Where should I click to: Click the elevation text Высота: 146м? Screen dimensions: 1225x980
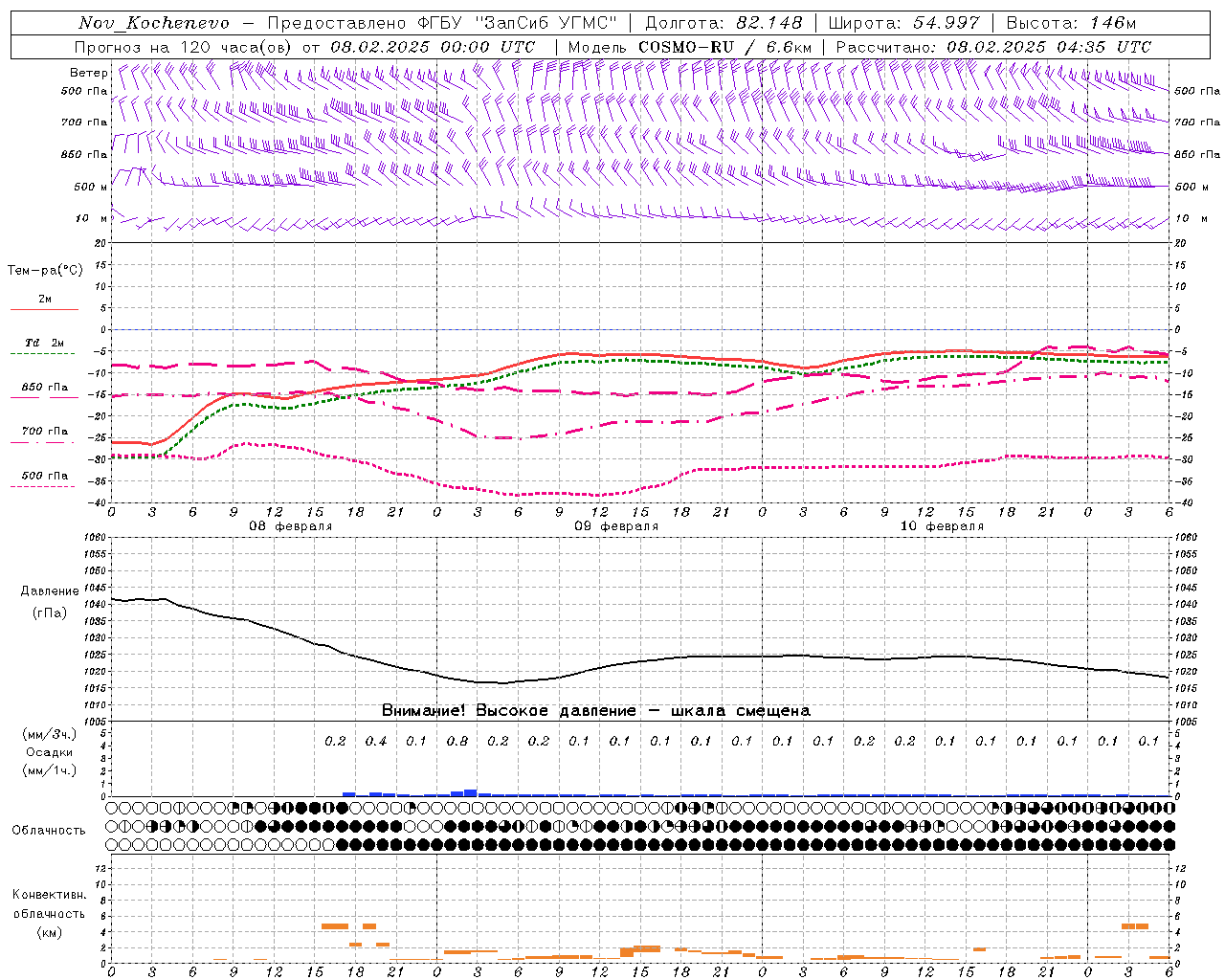pos(1072,23)
